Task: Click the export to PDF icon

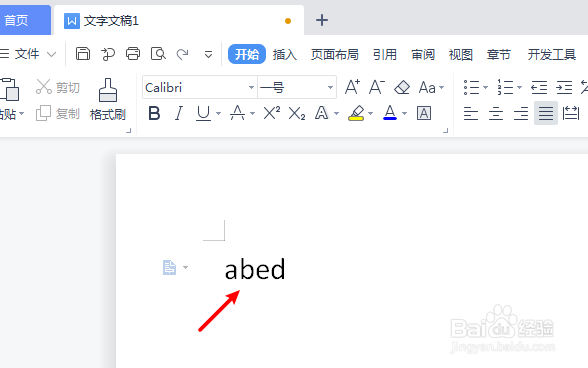Action: point(108,54)
